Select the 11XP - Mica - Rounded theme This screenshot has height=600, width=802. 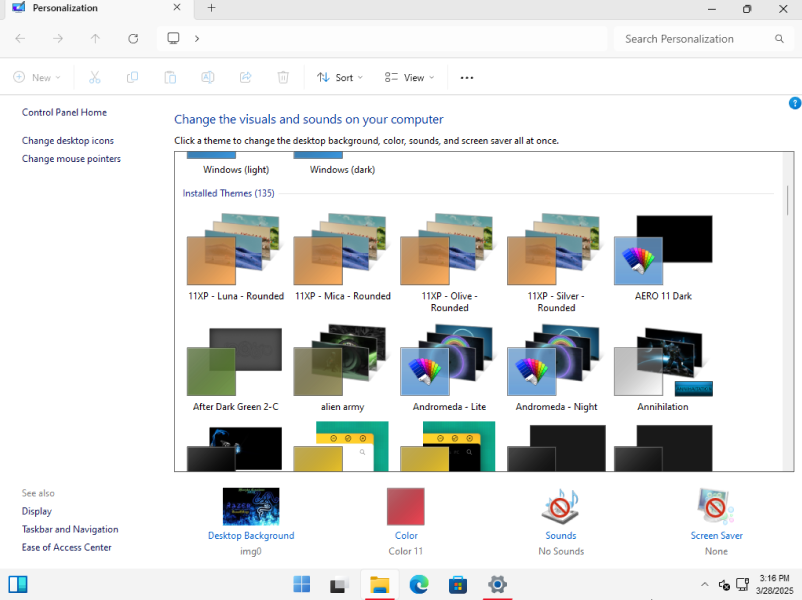pyautogui.click(x=343, y=257)
